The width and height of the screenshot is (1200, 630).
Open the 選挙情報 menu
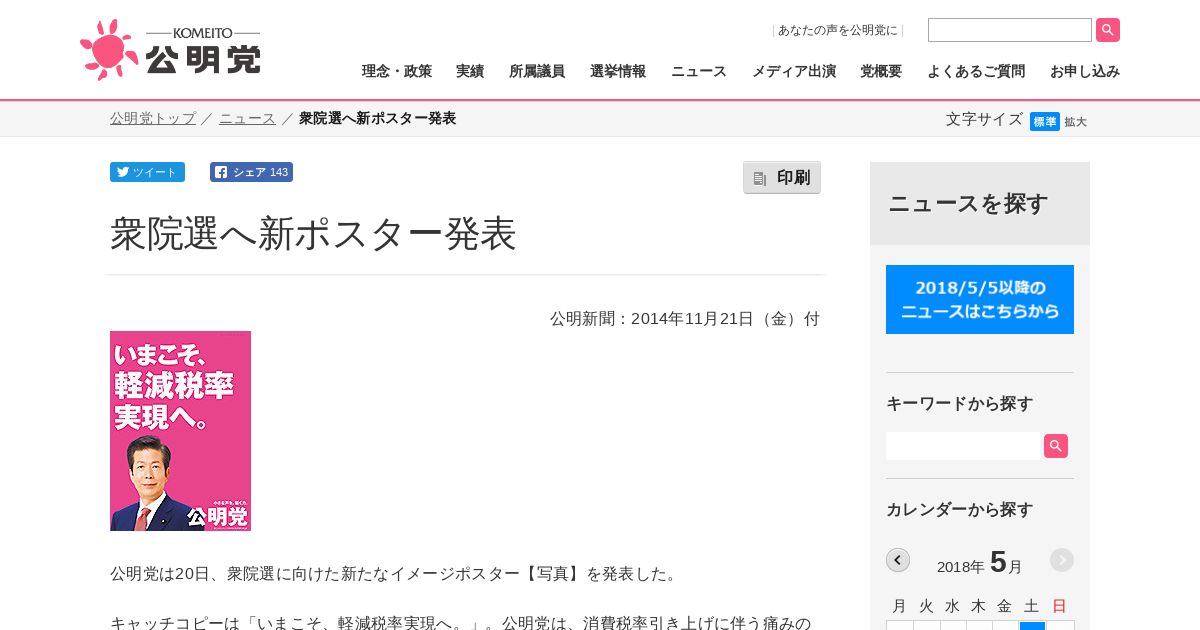618,71
